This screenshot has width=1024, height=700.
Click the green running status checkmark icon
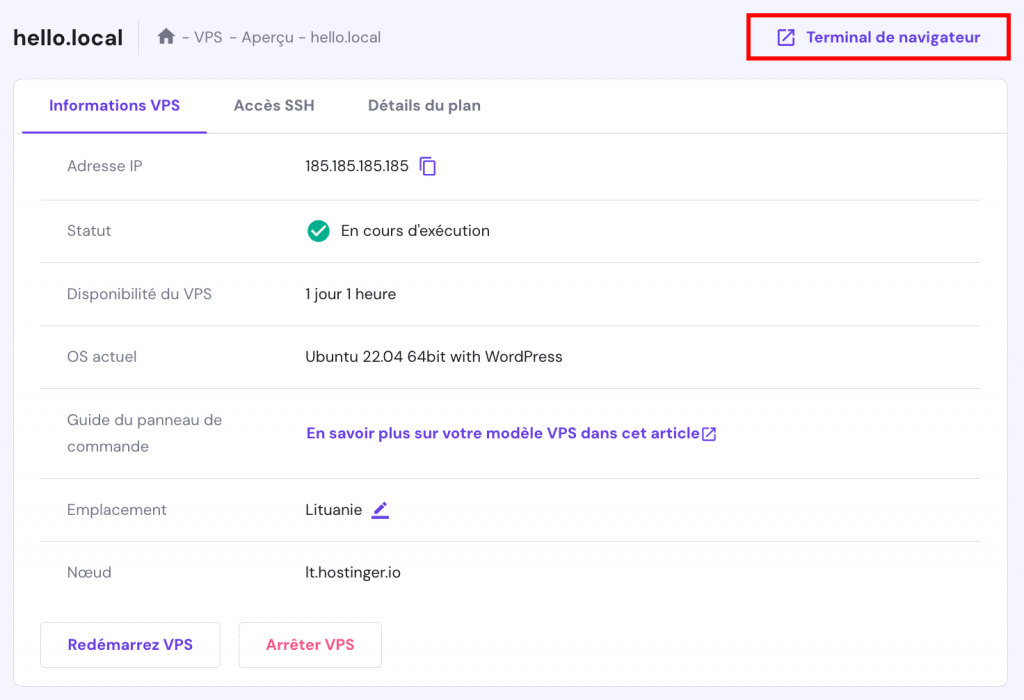pos(318,231)
